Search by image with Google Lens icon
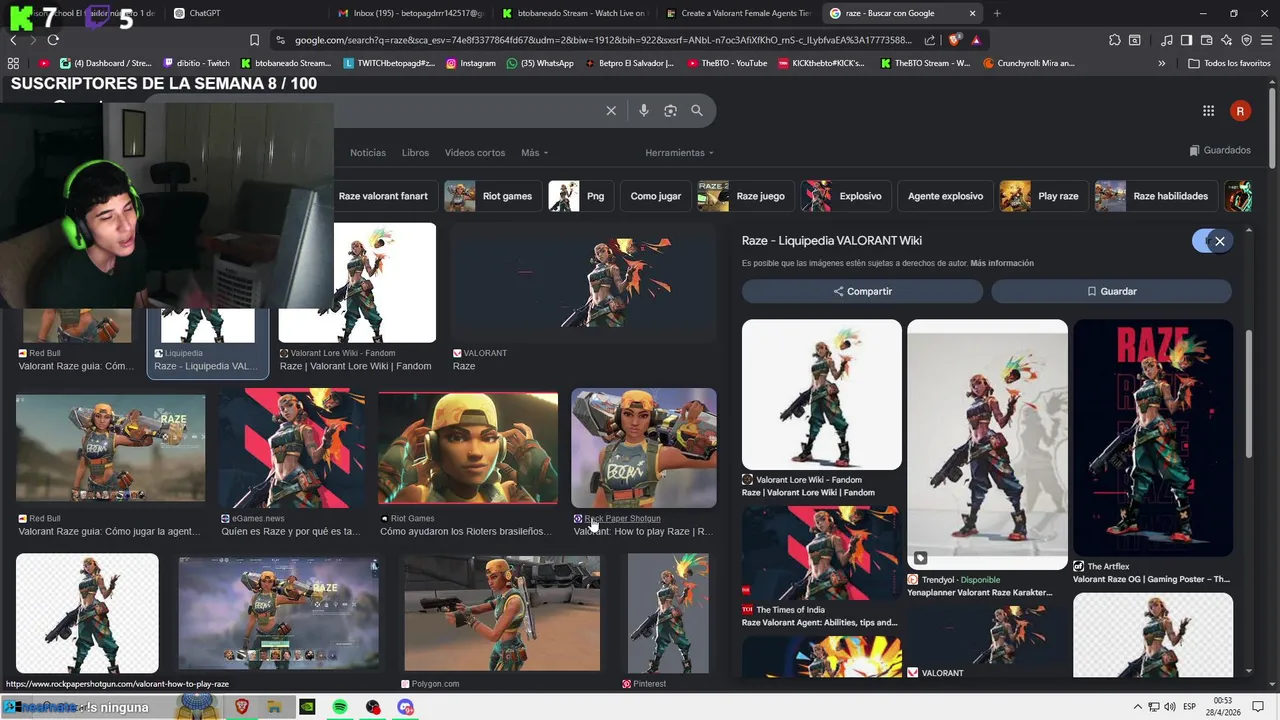This screenshot has height=720, width=1280. tap(670, 111)
